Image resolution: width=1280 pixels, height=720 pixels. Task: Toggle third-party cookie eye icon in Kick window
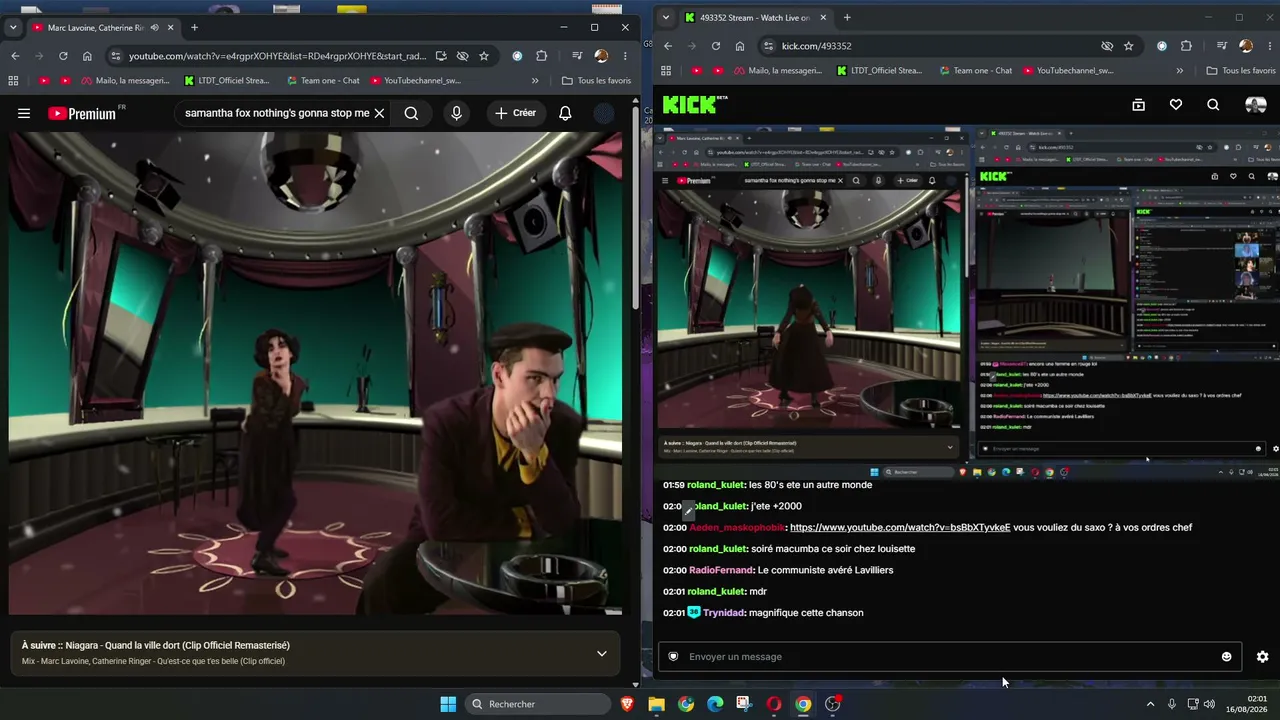click(1107, 46)
